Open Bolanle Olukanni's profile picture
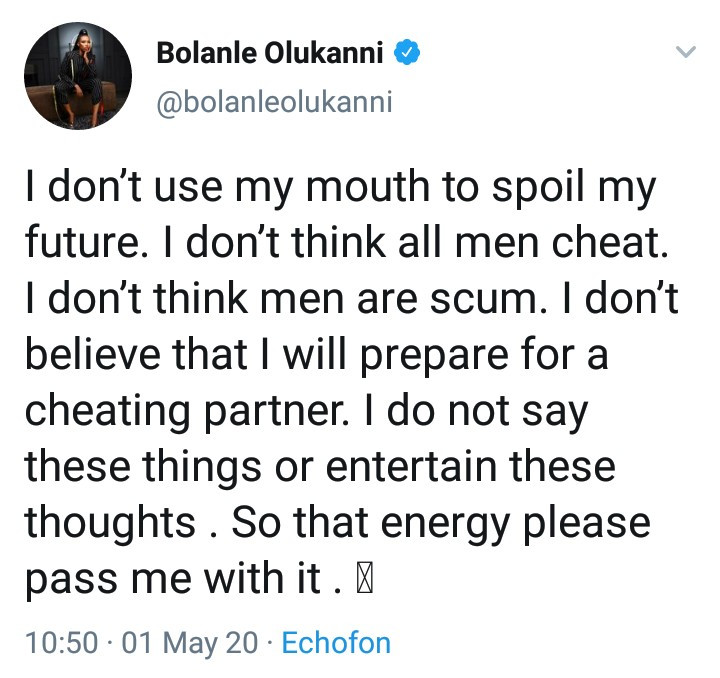The image size is (720, 678). [x=78, y=76]
